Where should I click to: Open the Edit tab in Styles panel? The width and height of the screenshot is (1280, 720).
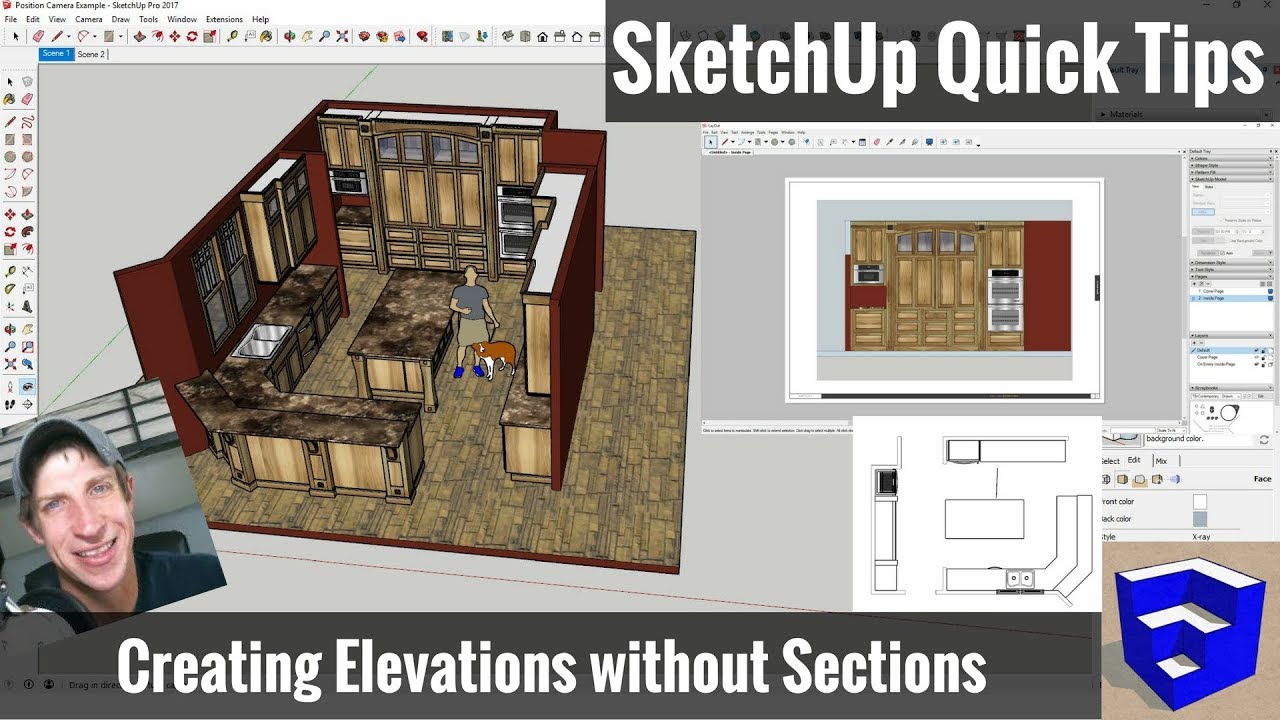pos(1134,461)
